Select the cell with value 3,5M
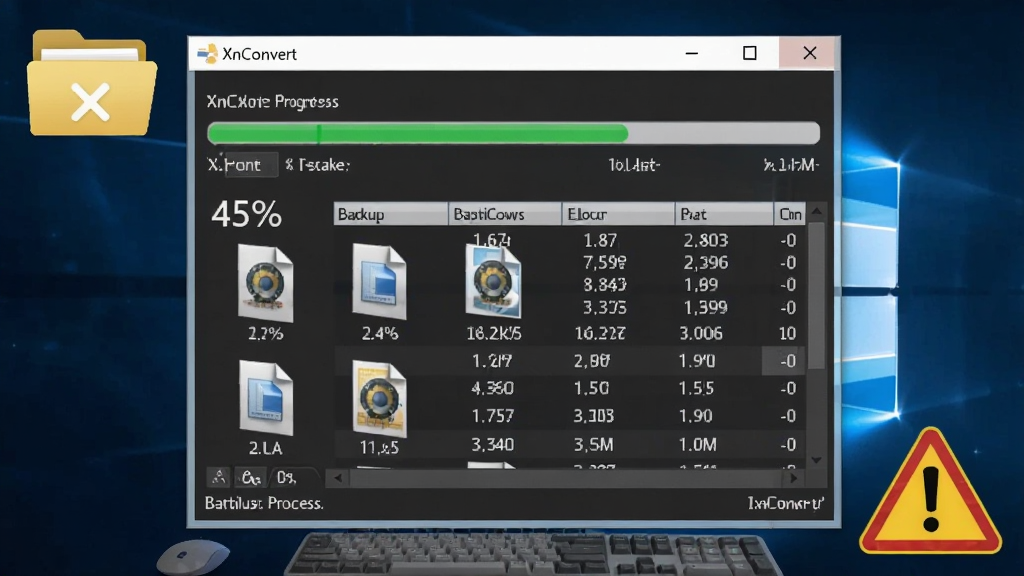The height and width of the screenshot is (576, 1024). pos(593,444)
